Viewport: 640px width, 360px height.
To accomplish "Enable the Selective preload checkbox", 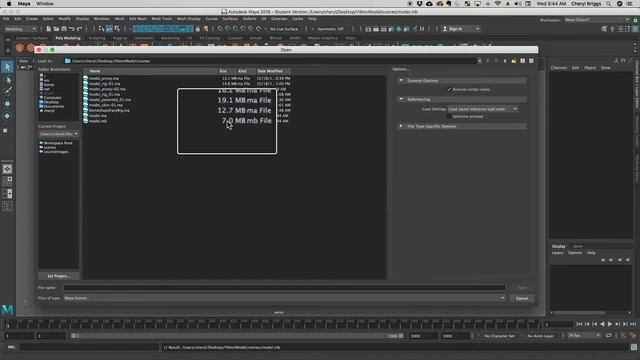I will (449, 116).
